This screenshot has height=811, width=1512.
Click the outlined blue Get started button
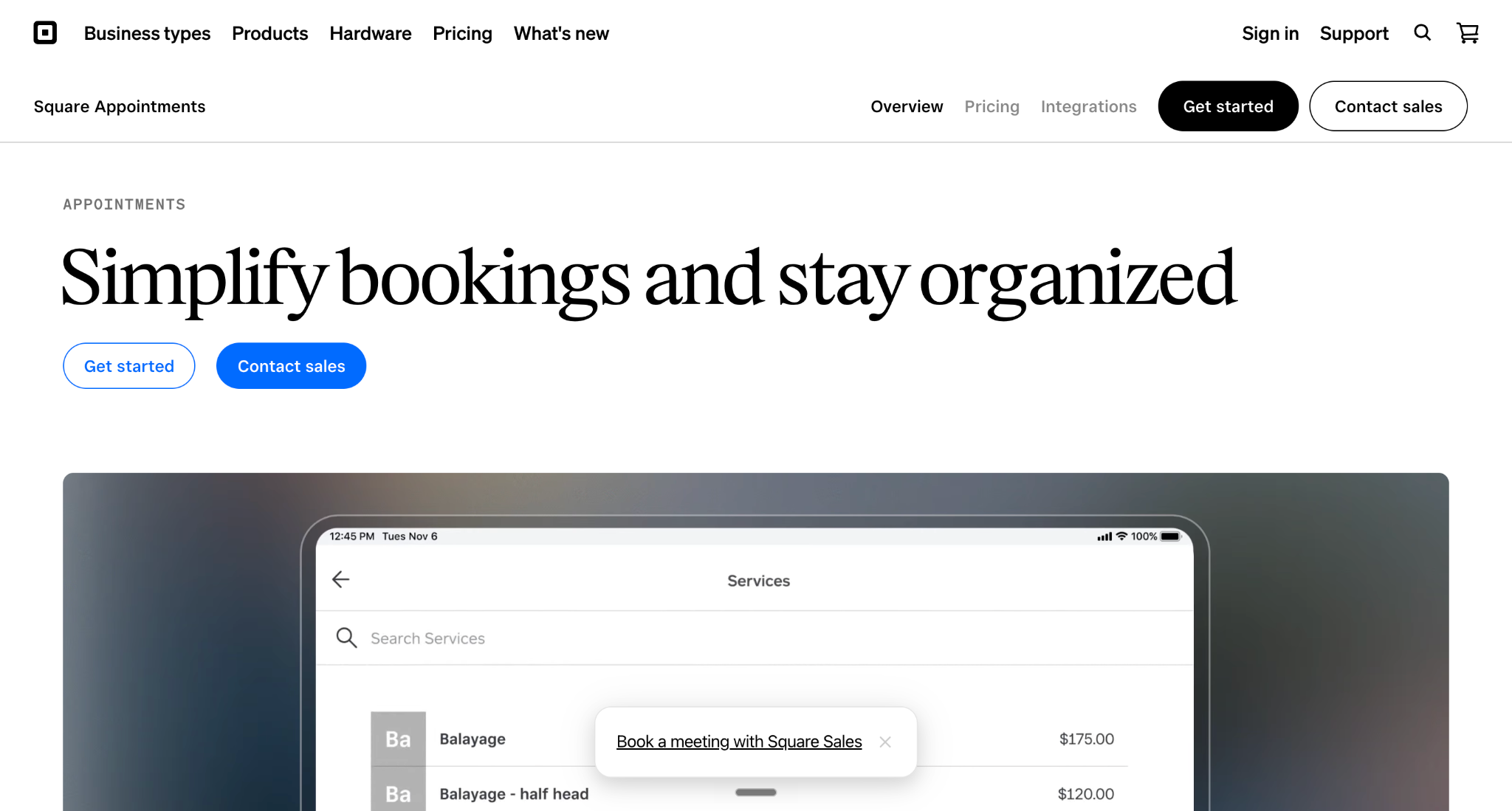pyautogui.click(x=129, y=366)
